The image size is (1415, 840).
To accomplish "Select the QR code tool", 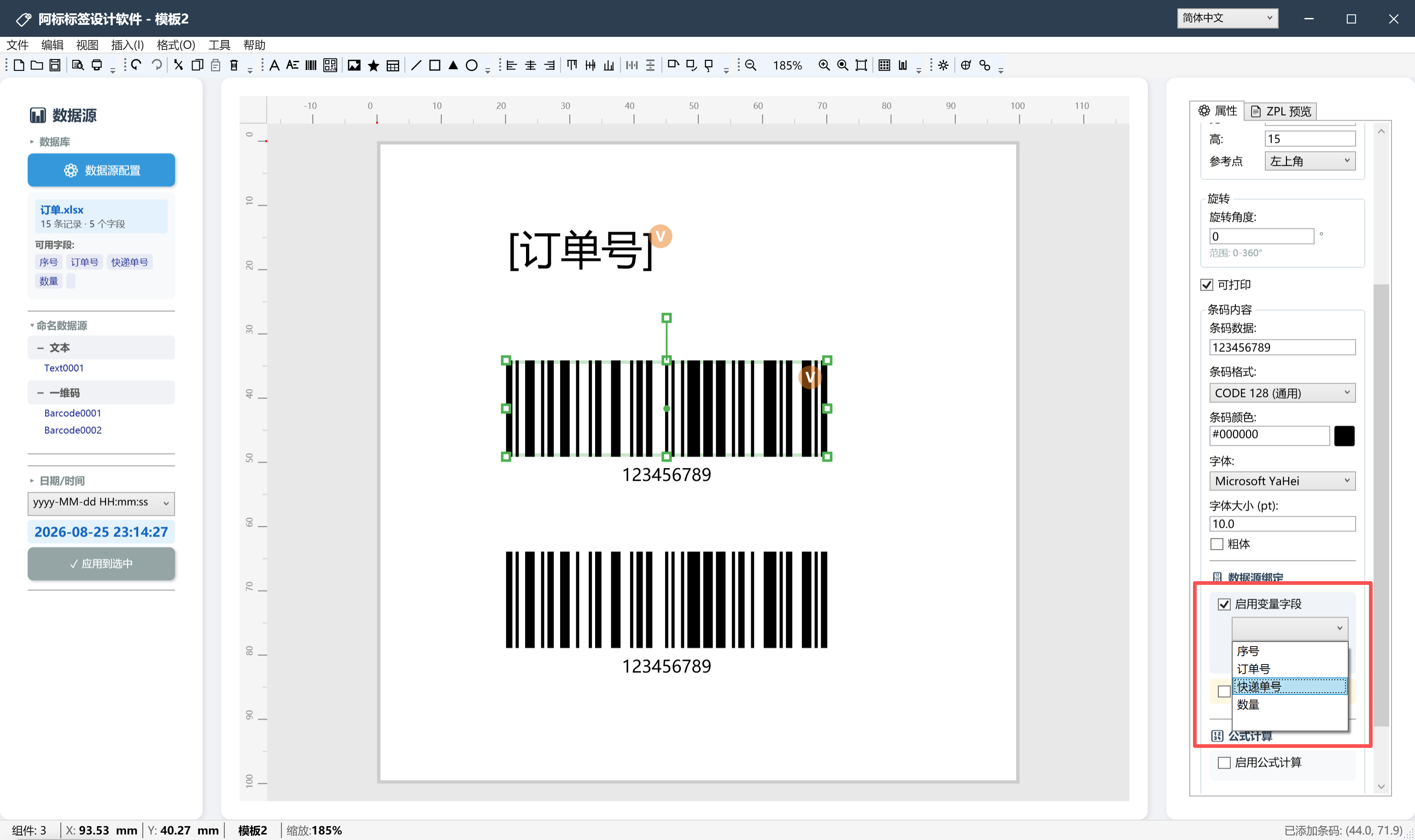I will point(330,66).
